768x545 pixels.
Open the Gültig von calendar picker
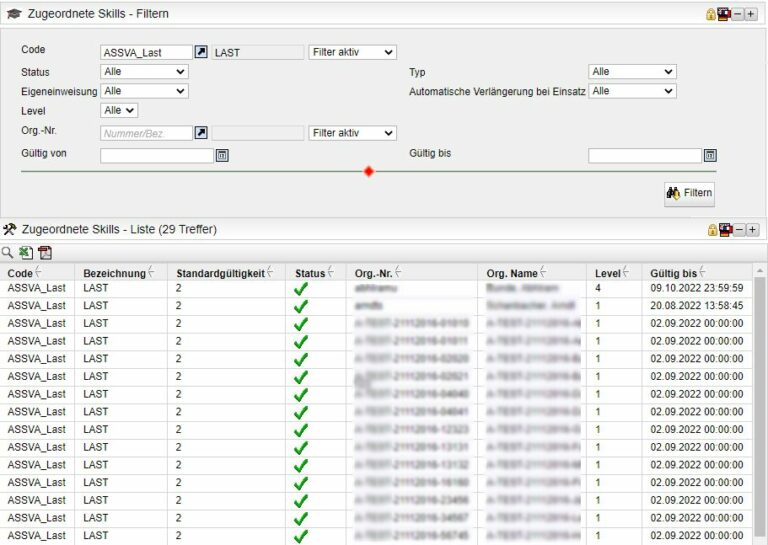click(x=223, y=155)
